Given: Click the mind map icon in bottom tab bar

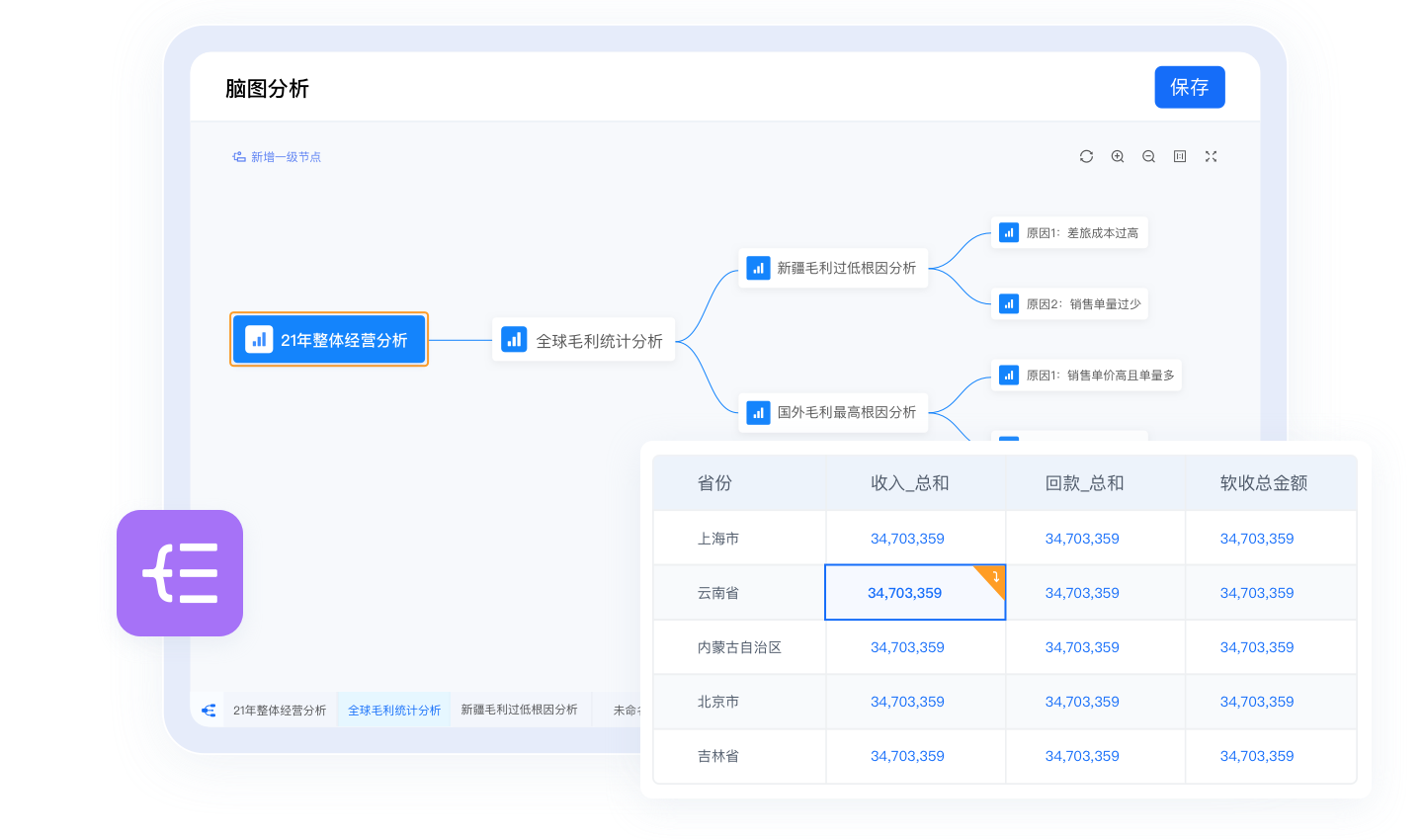Looking at the screenshot, I should tap(209, 710).
